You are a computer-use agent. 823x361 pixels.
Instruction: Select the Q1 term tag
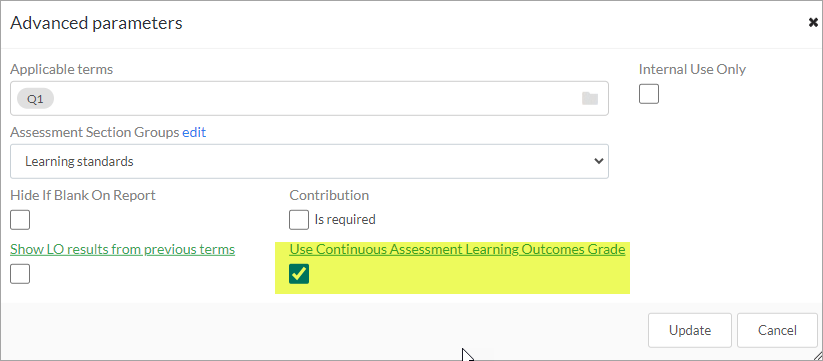[35, 99]
